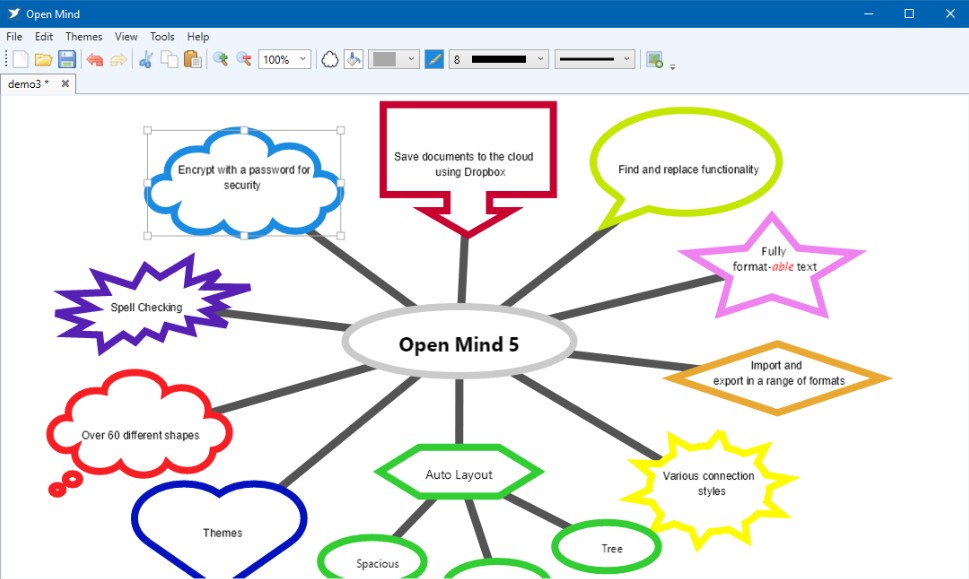The width and height of the screenshot is (969, 579).
Task: Toggle the blue pen line color tool
Action: point(433,59)
